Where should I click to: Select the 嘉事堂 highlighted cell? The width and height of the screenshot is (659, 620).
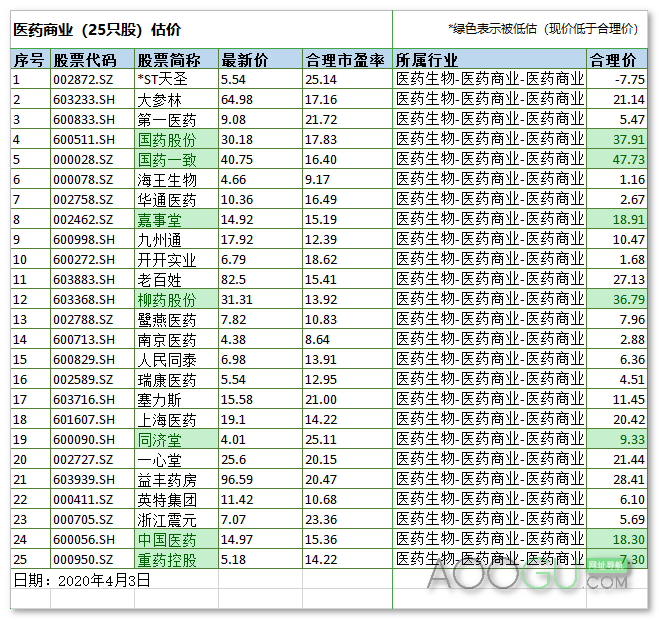coord(177,219)
